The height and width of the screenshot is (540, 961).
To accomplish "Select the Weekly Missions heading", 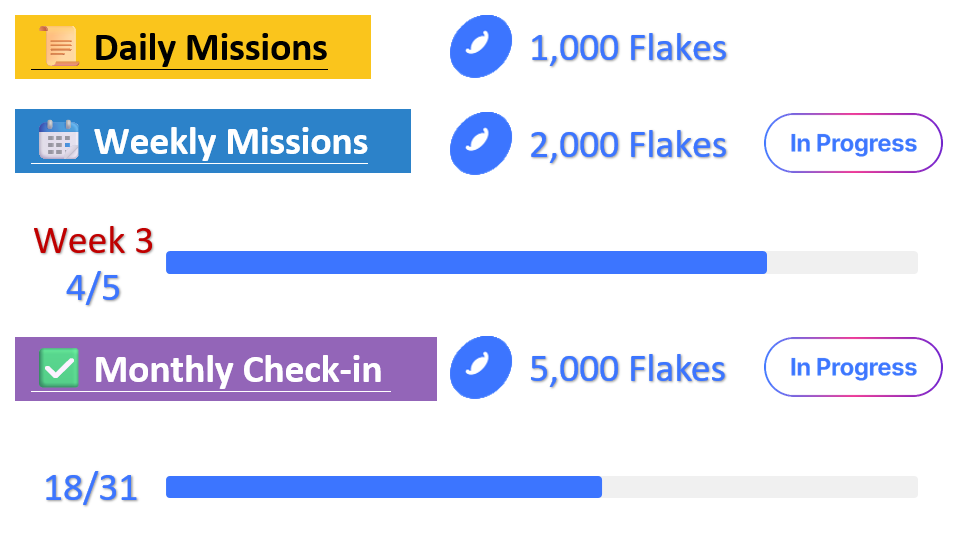I will pos(230,141).
